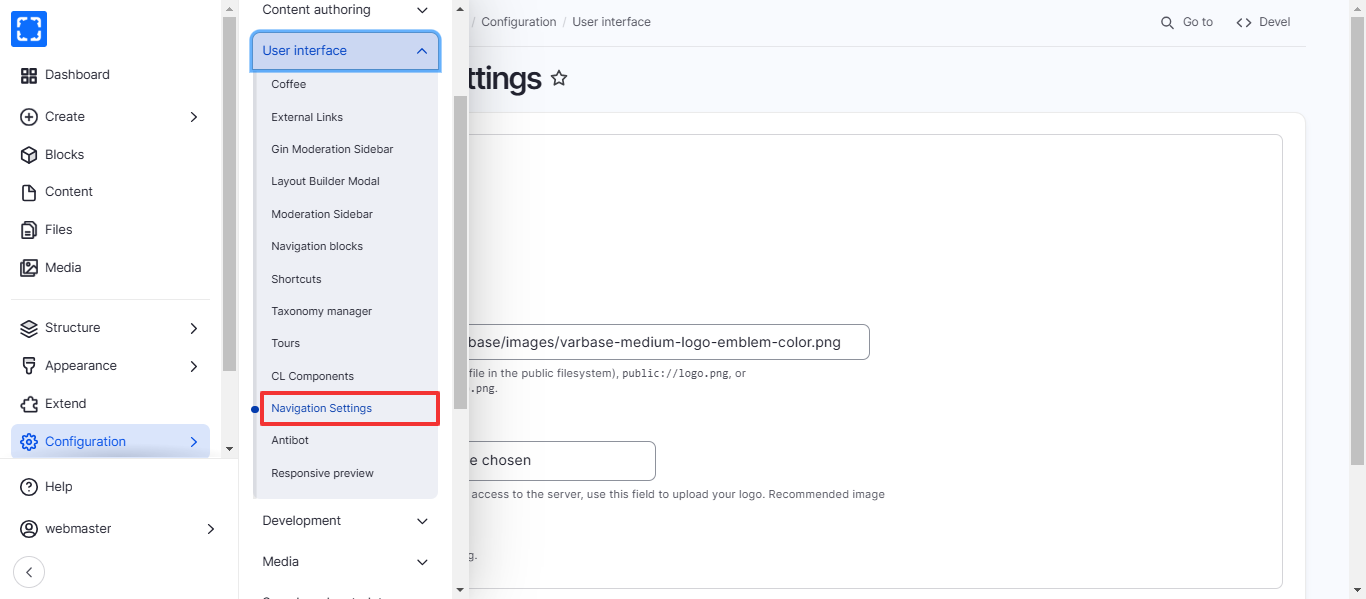The width and height of the screenshot is (1366, 599).
Task: Open the Media image icon
Action: [x=29, y=268]
